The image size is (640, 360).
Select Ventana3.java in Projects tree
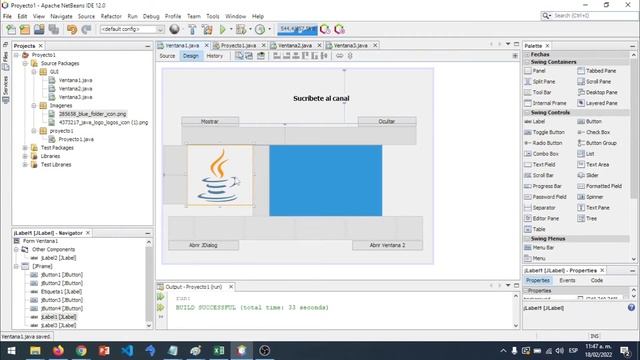[x=71, y=97]
